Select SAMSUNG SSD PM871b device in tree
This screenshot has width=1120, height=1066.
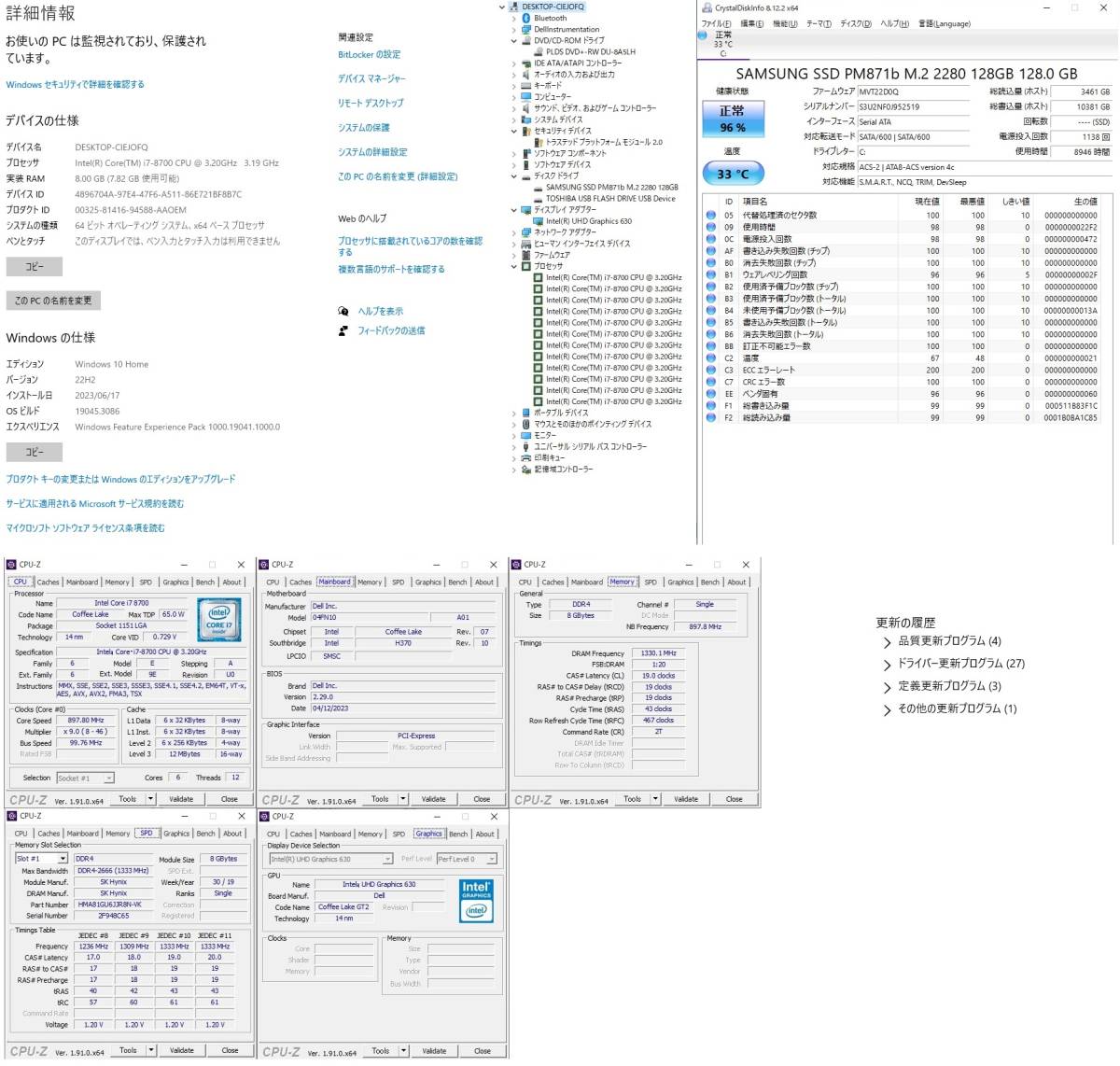[612, 188]
